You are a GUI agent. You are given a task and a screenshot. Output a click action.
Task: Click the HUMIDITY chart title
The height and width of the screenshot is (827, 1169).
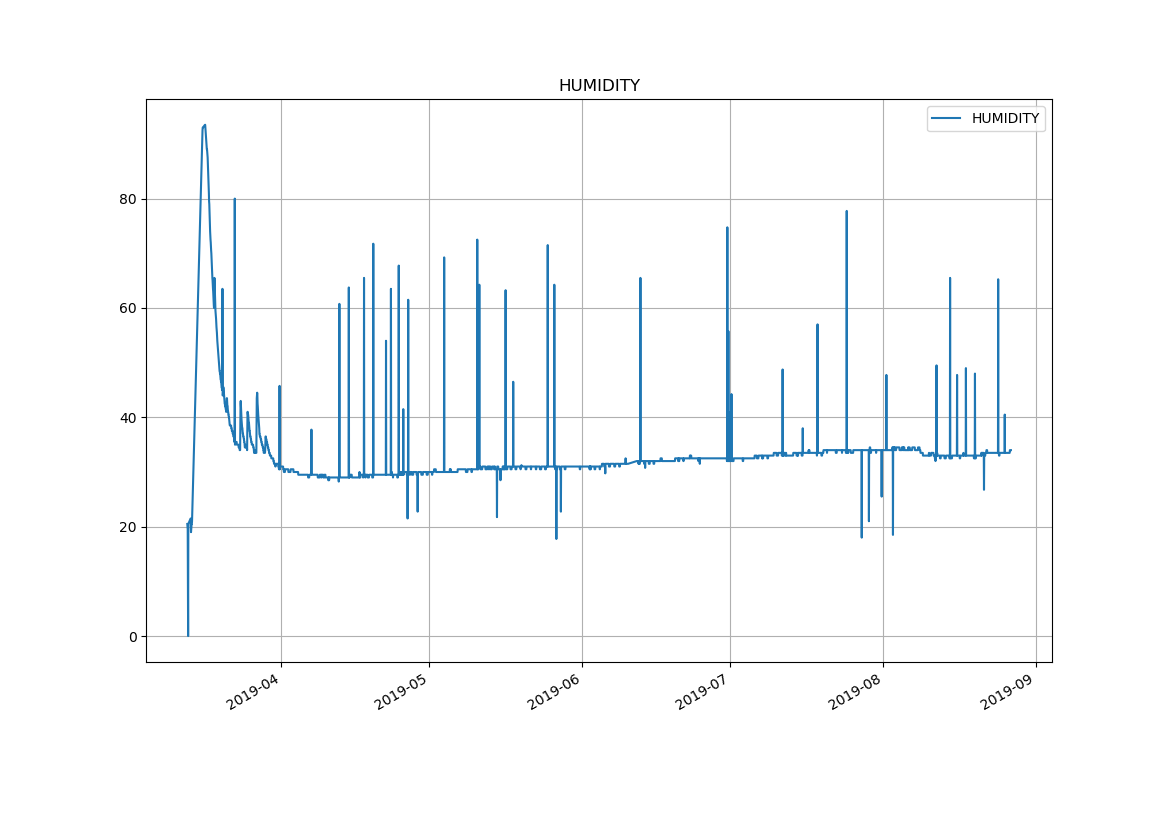(x=598, y=86)
